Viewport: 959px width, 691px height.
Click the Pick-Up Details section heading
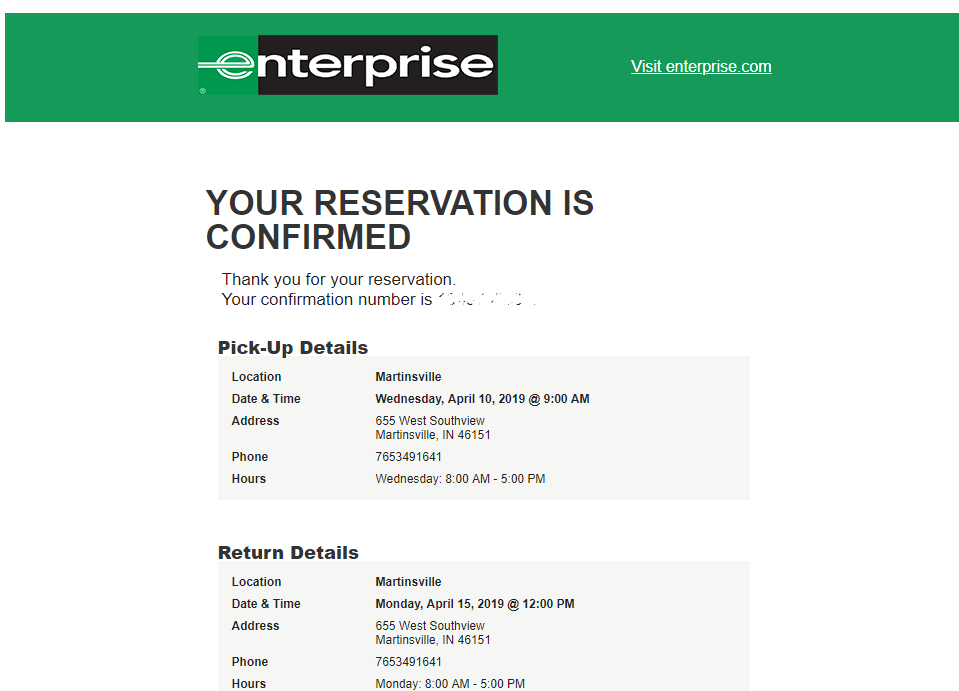[293, 347]
